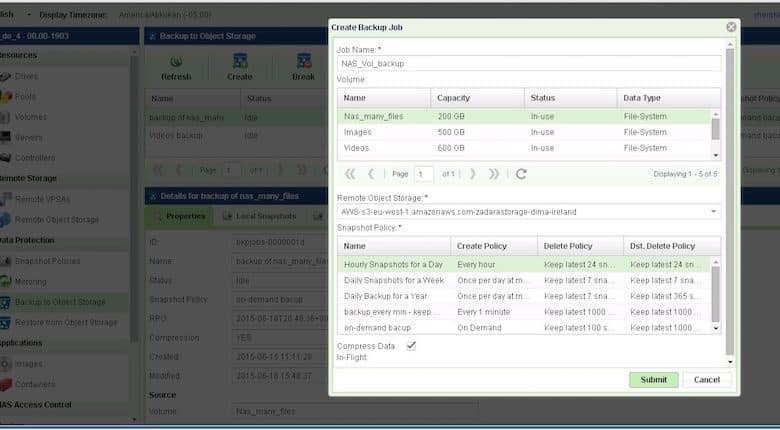Screen dimensions: 780x430
Task: Cancel the Create Backup Job dialog
Action: [x=707, y=380]
